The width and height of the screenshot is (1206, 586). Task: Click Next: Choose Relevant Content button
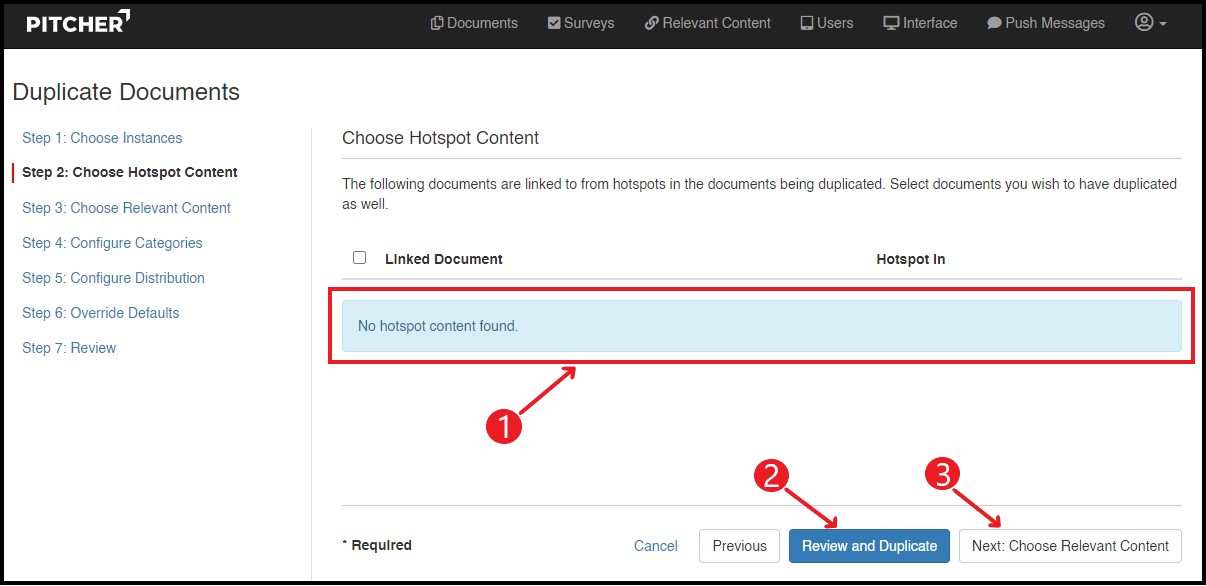click(1070, 546)
